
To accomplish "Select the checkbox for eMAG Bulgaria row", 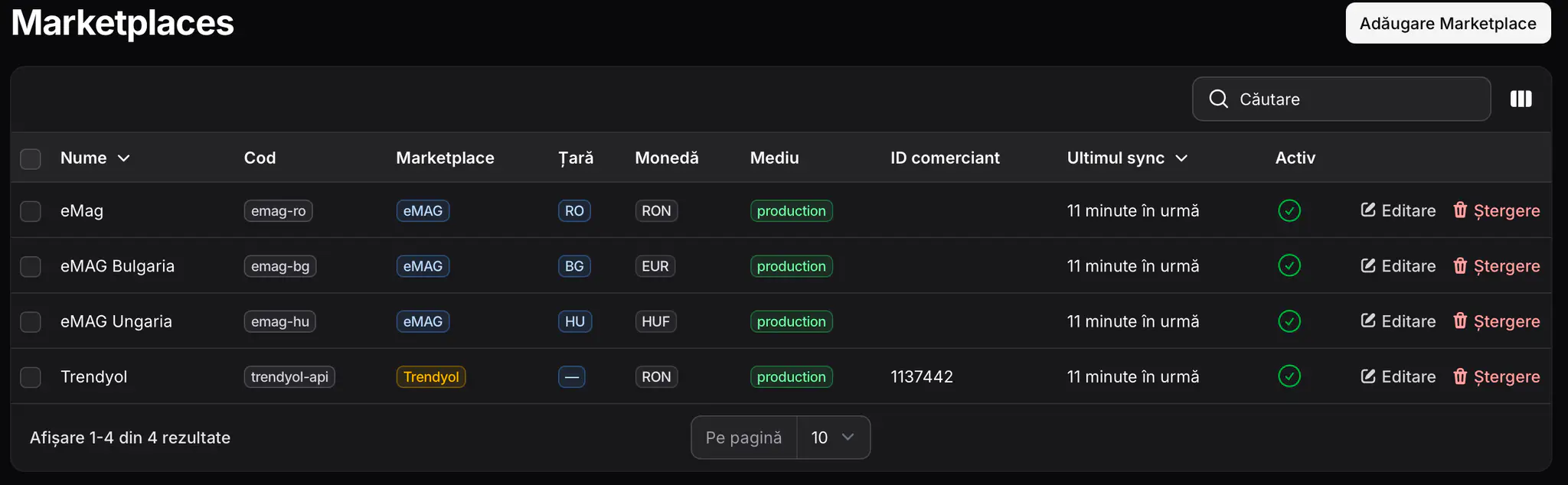I will click(x=31, y=266).
